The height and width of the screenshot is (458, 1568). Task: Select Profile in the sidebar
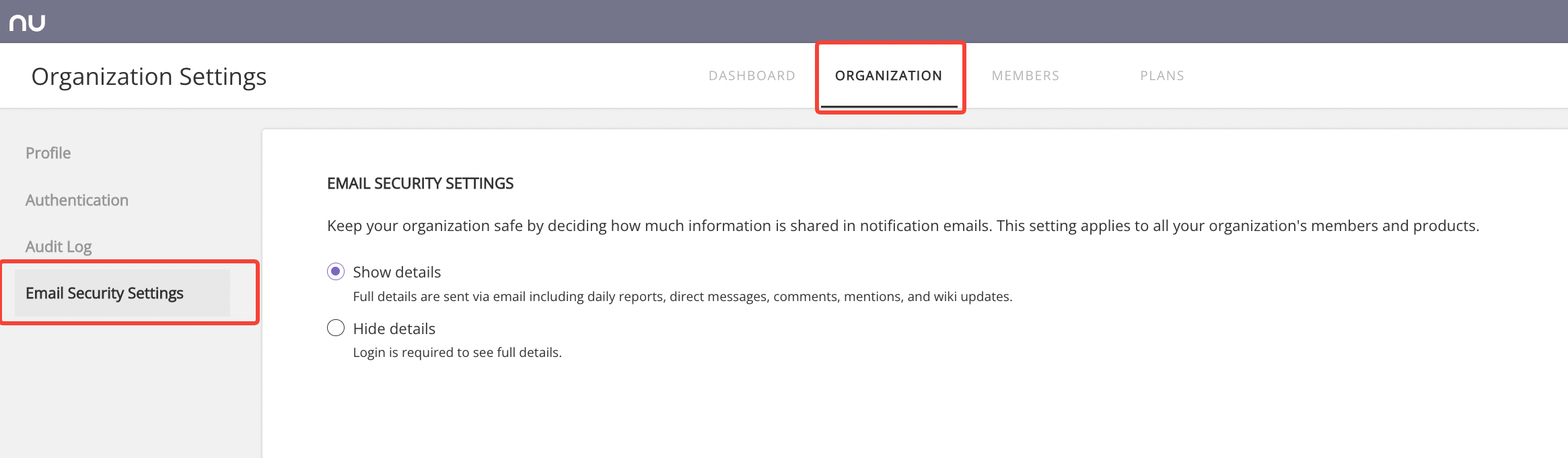(48, 153)
